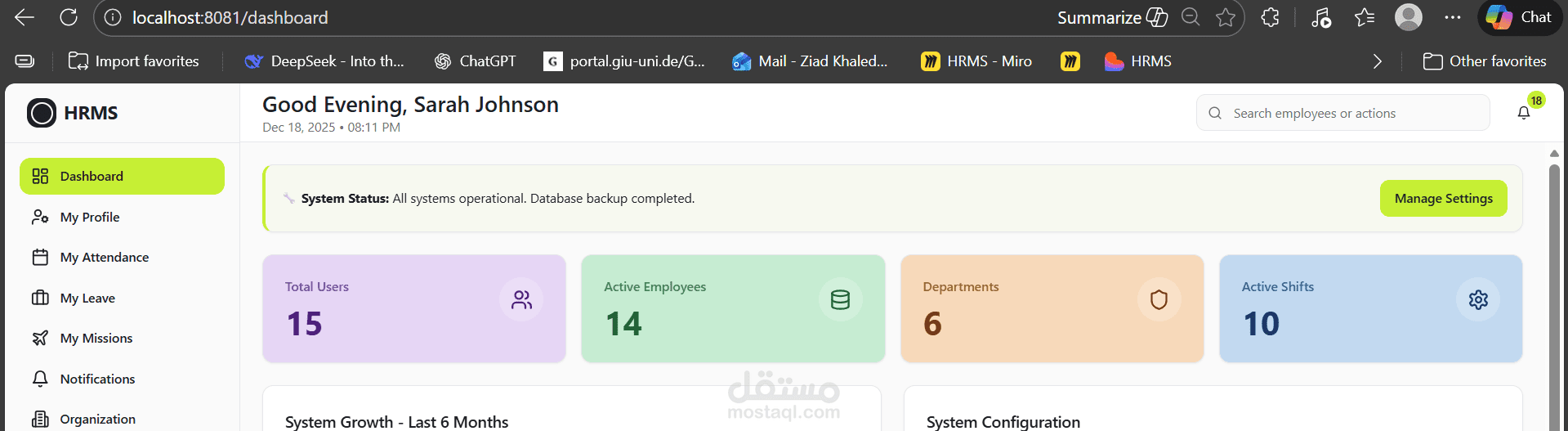Click the Manage Settings button
1568x431 pixels.
coord(1443,198)
